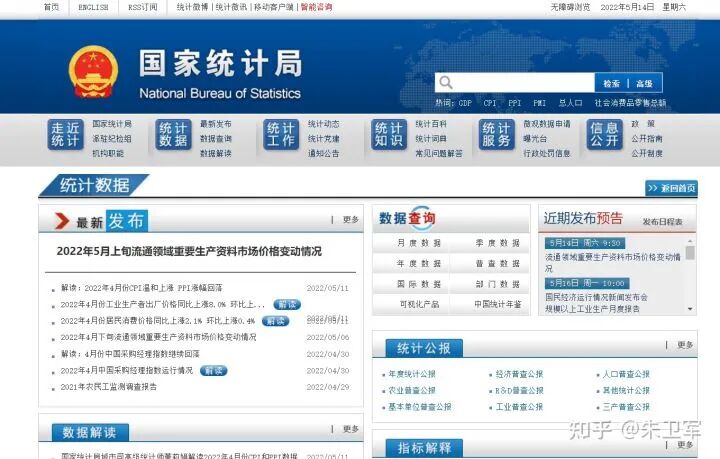
Task: Open 中国统计年鉴
Action: [x=498, y=304]
